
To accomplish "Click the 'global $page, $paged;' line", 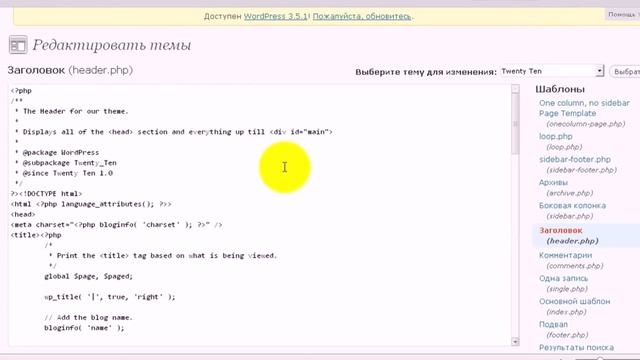I will tap(89, 276).
